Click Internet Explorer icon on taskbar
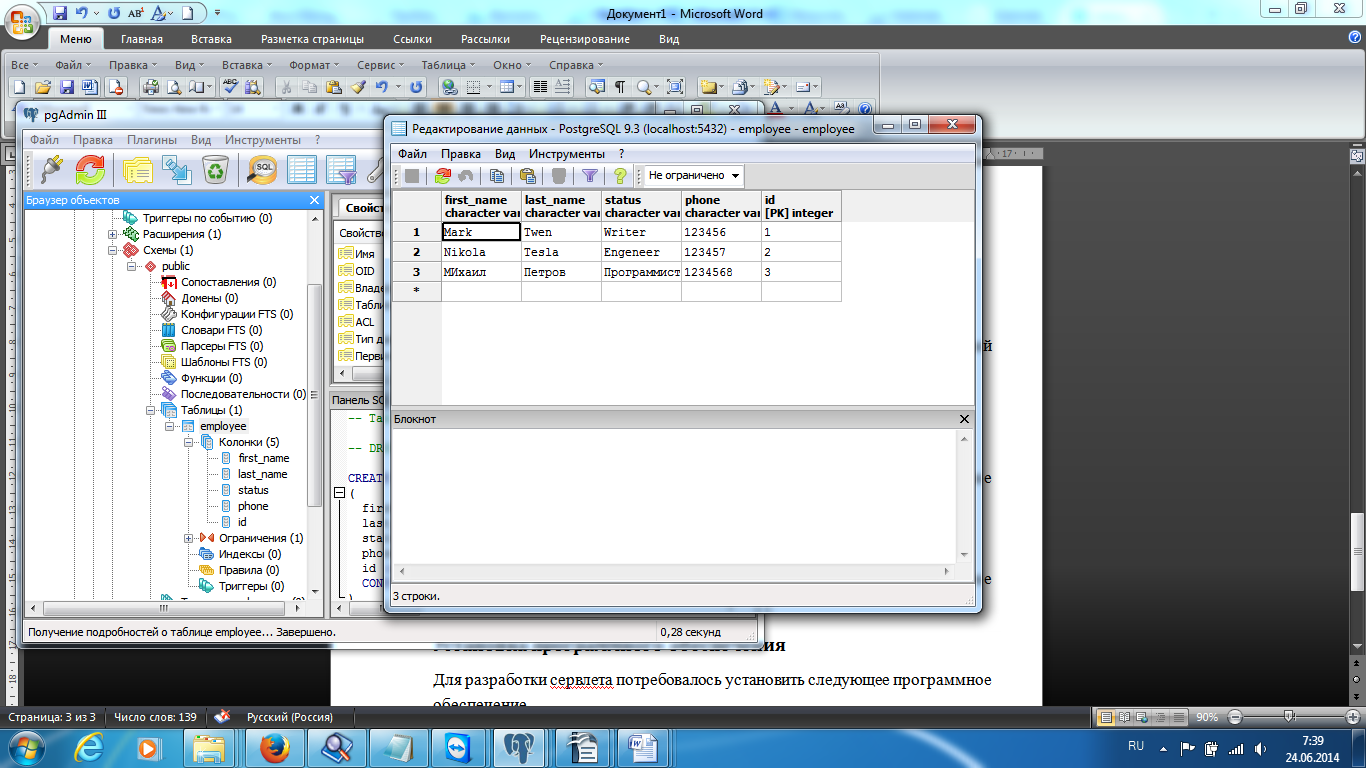1366x768 pixels. coord(90,747)
